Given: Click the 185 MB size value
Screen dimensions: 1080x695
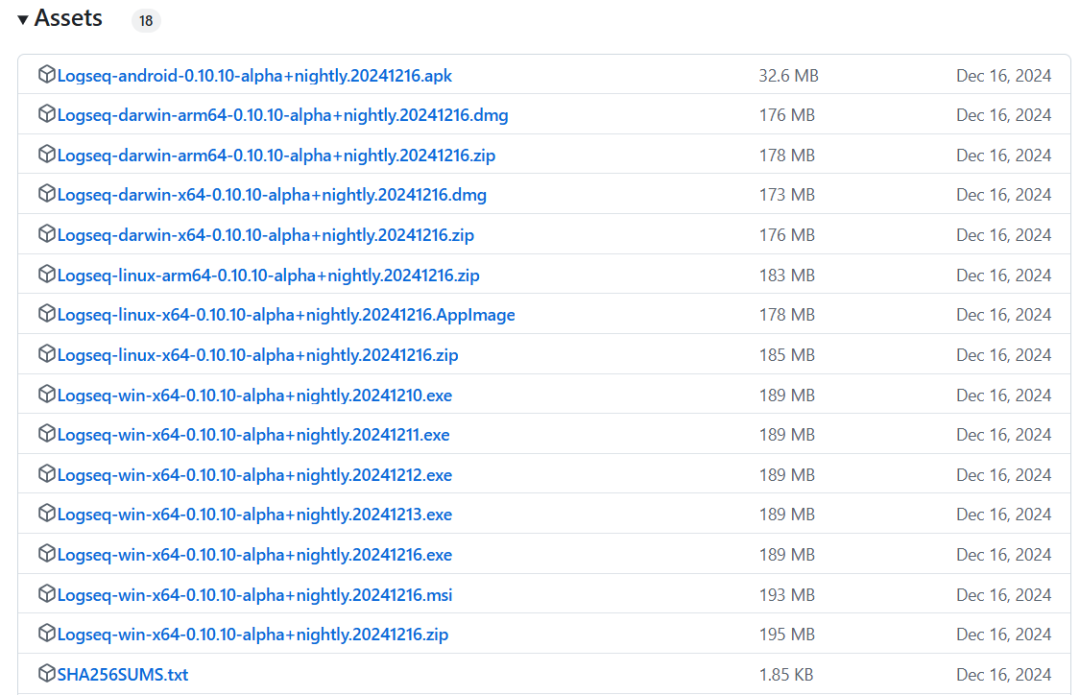Looking at the screenshot, I should coord(787,355).
